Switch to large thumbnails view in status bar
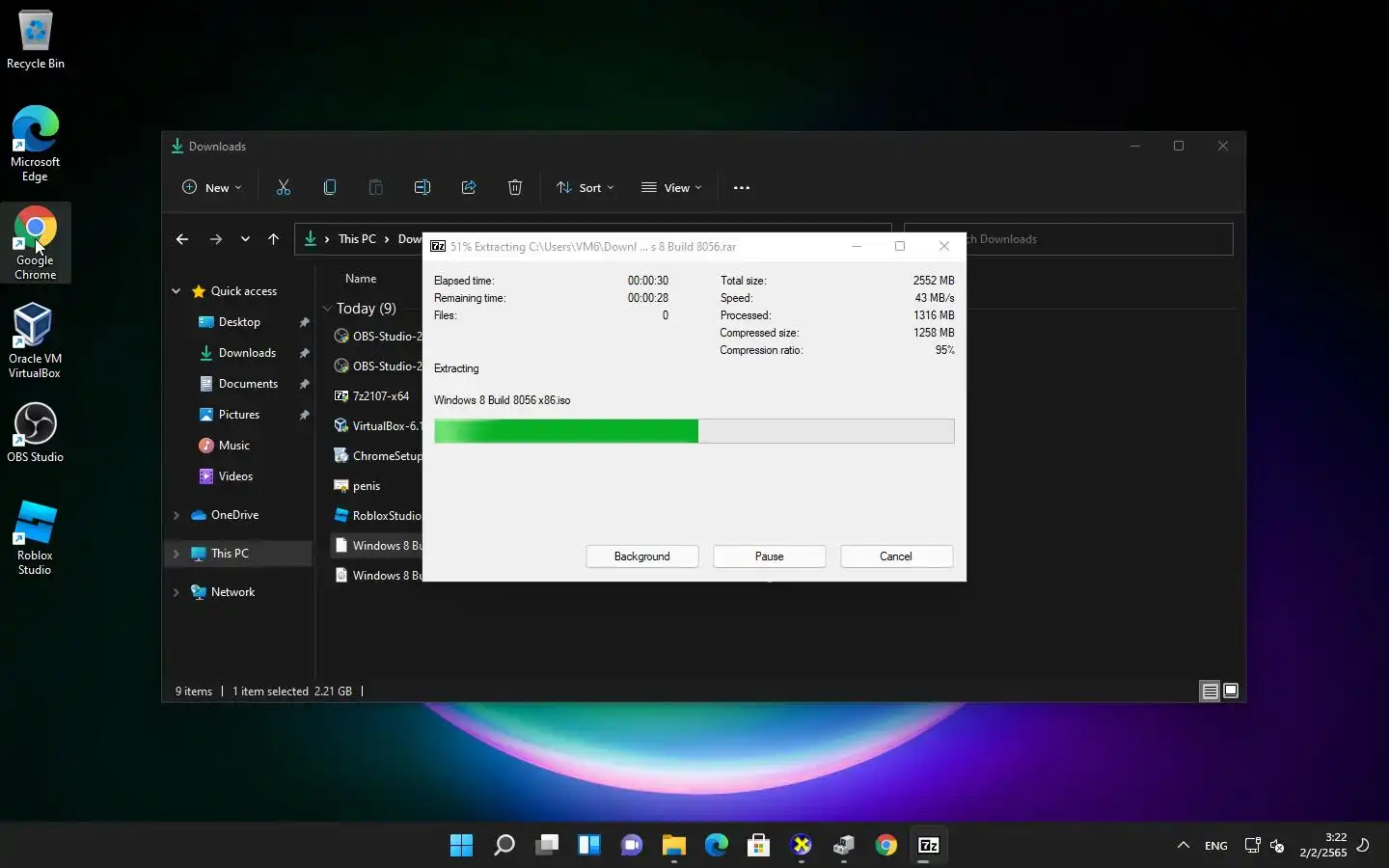The height and width of the screenshot is (868, 1389). 1231,691
